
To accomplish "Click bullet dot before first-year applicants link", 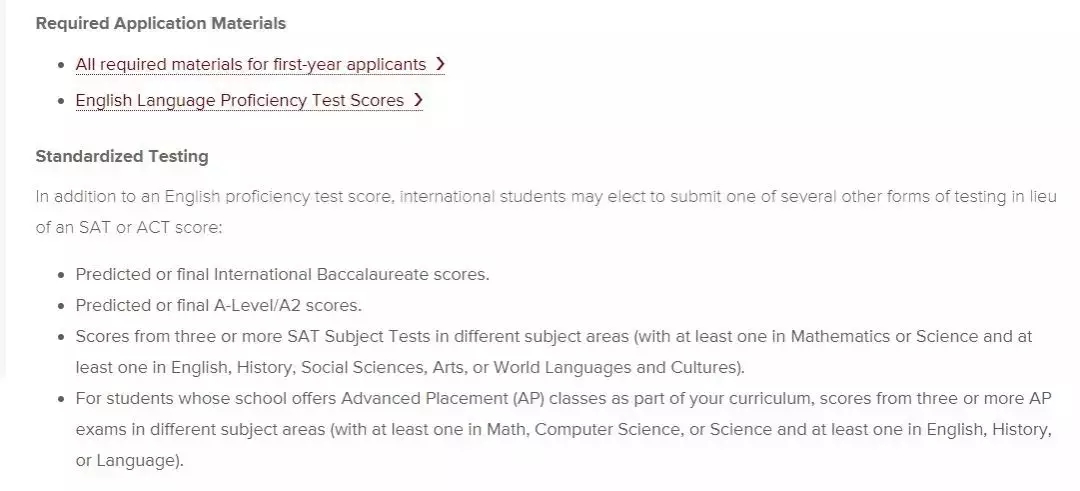I will click(62, 65).
